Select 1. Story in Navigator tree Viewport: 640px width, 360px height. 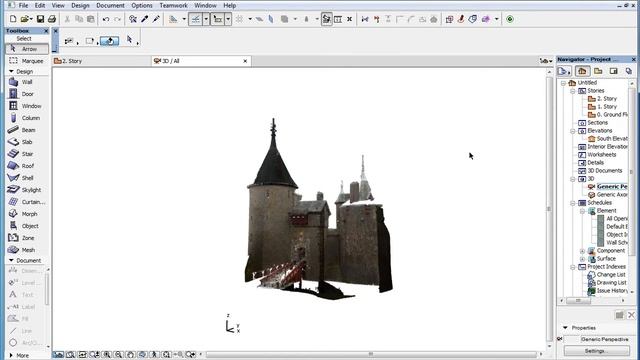pyautogui.click(x=607, y=107)
